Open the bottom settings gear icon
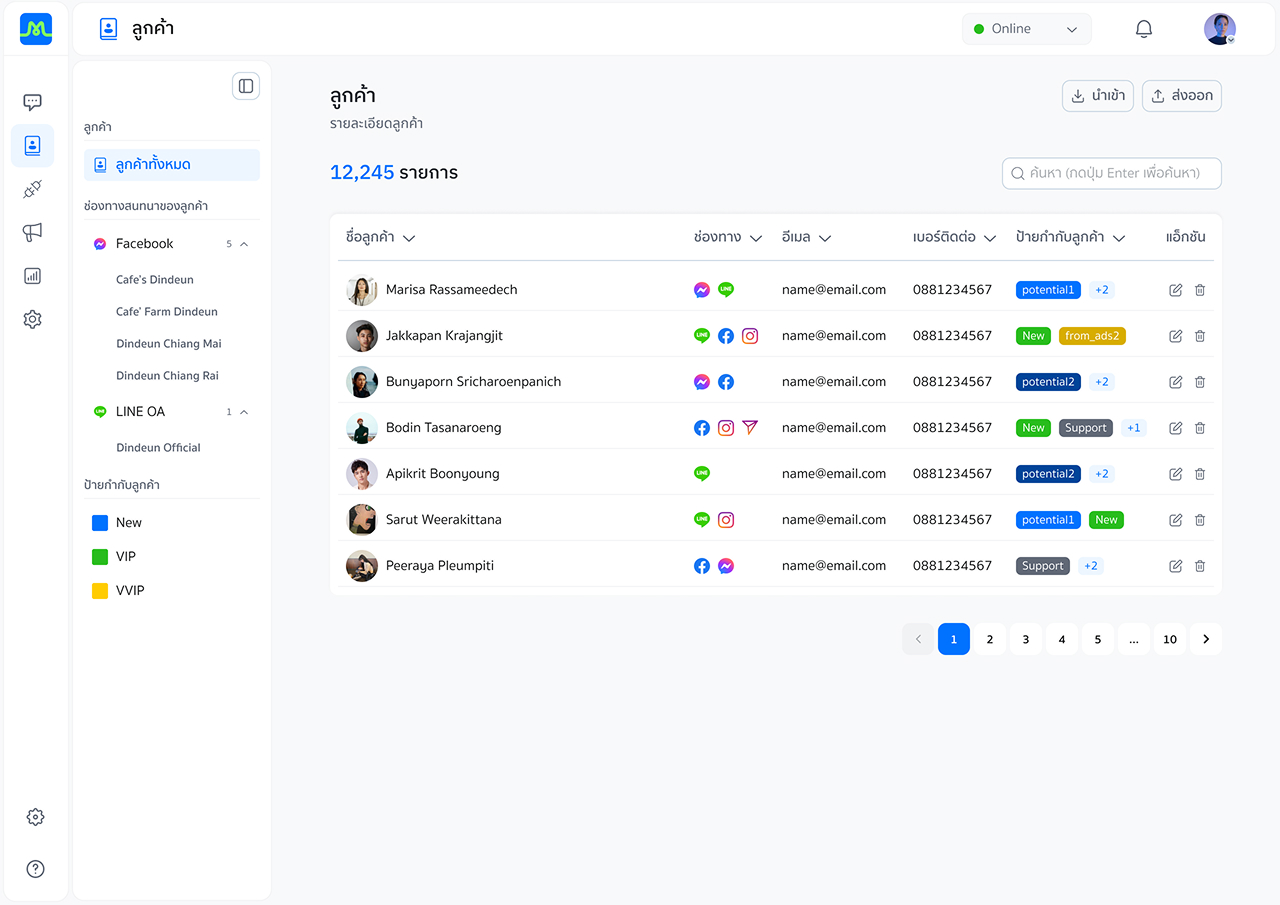This screenshot has width=1280, height=905. tap(35, 817)
